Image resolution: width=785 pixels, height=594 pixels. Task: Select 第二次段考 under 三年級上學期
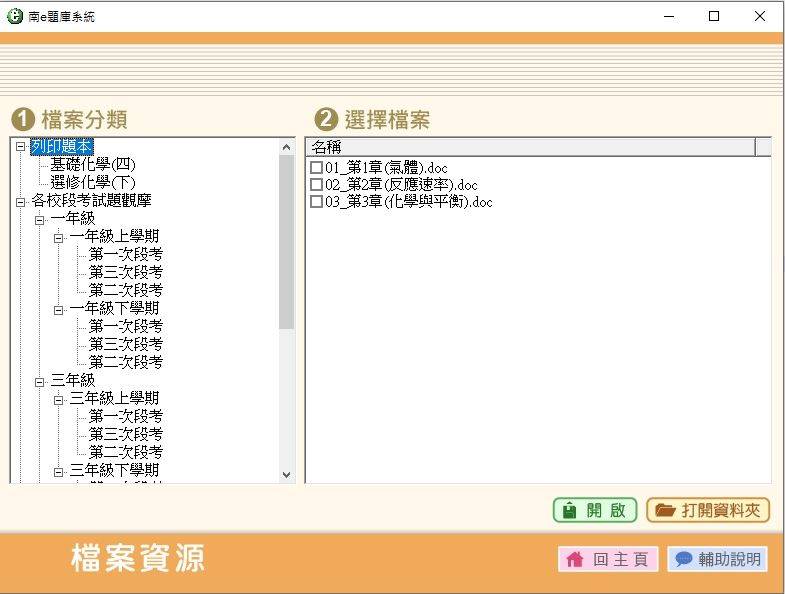[x=126, y=452]
